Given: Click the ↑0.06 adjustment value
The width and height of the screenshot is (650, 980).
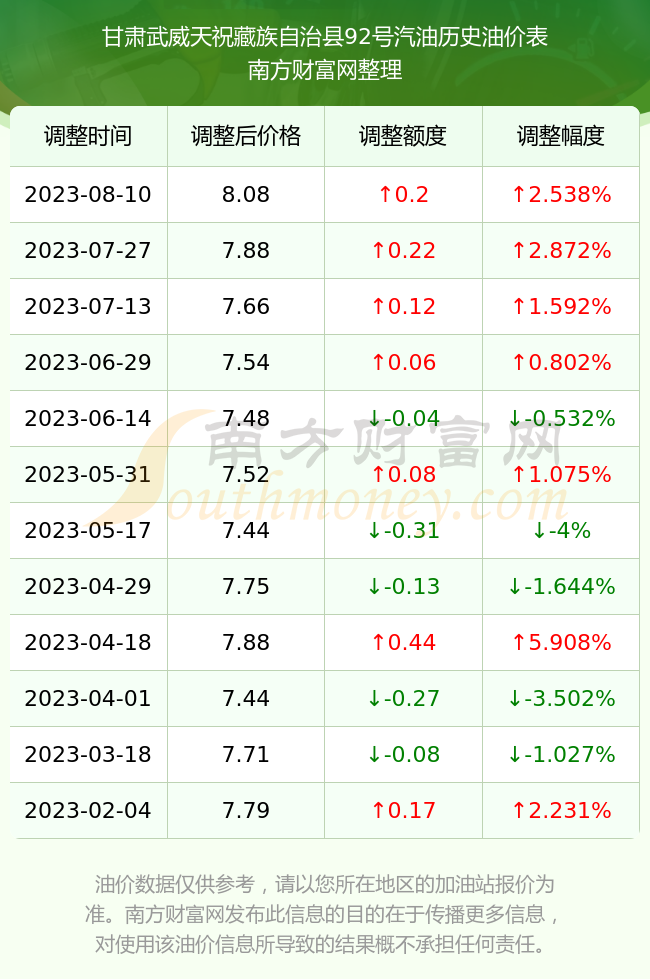Looking at the screenshot, I should pyautogui.click(x=403, y=362).
